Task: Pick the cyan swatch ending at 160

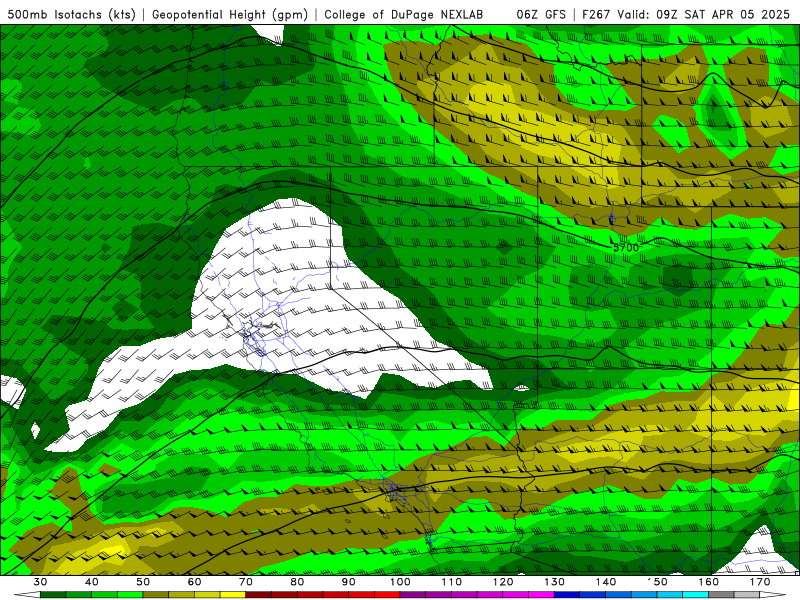Action: click(x=695, y=595)
